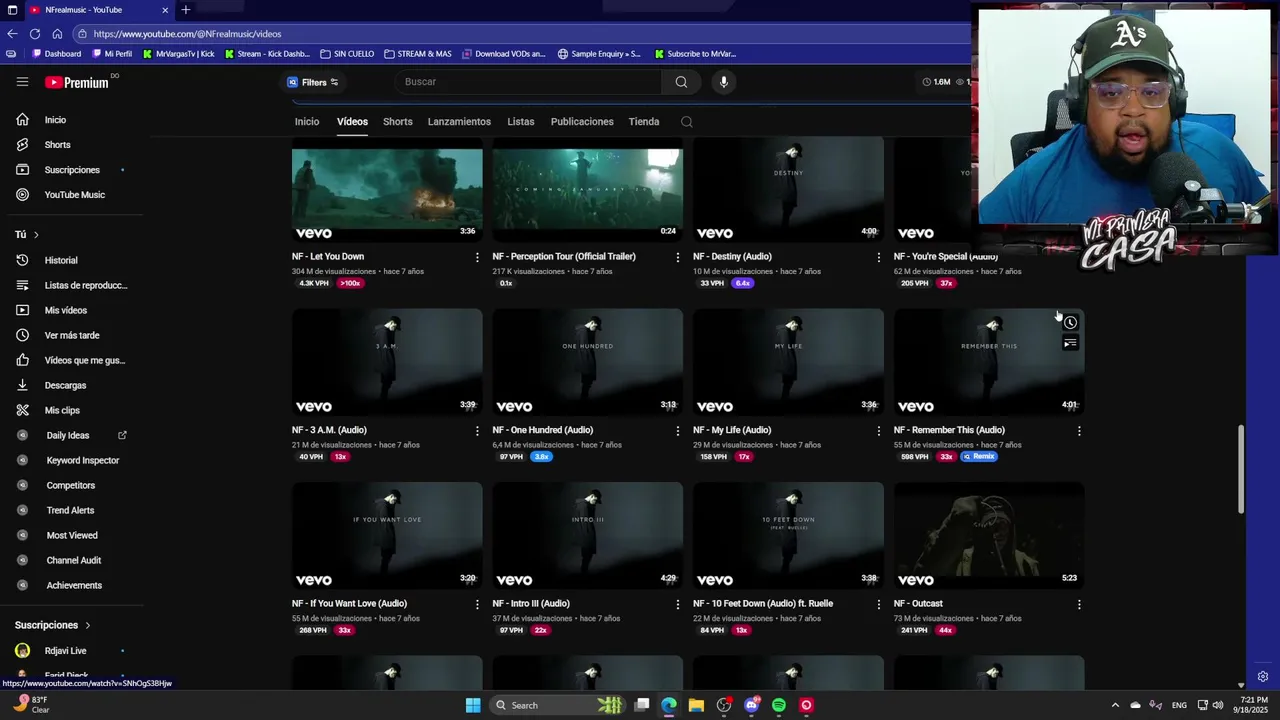Open a new browser tab
Screen dimensions: 1280x720
tap(186, 10)
